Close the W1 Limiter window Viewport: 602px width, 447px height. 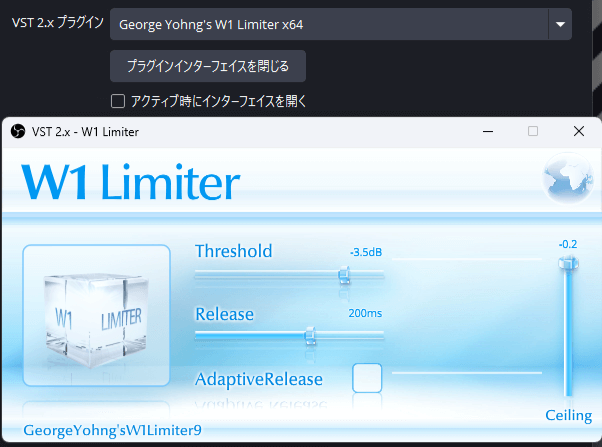(x=579, y=131)
